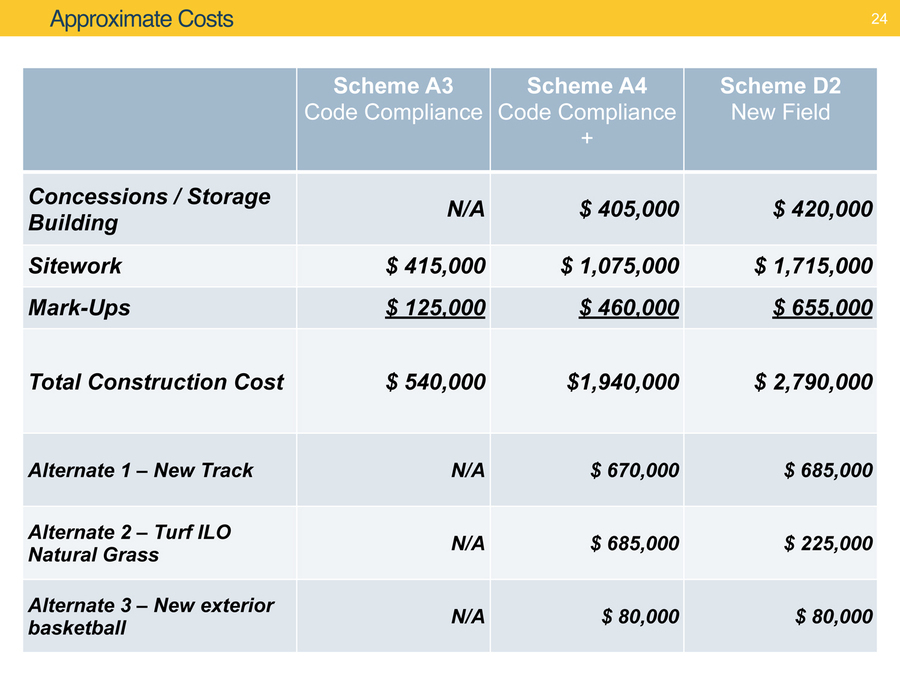Click the Sitework row label
Image resolution: width=900 pixels, height=675 pixels.
[x=75, y=266]
